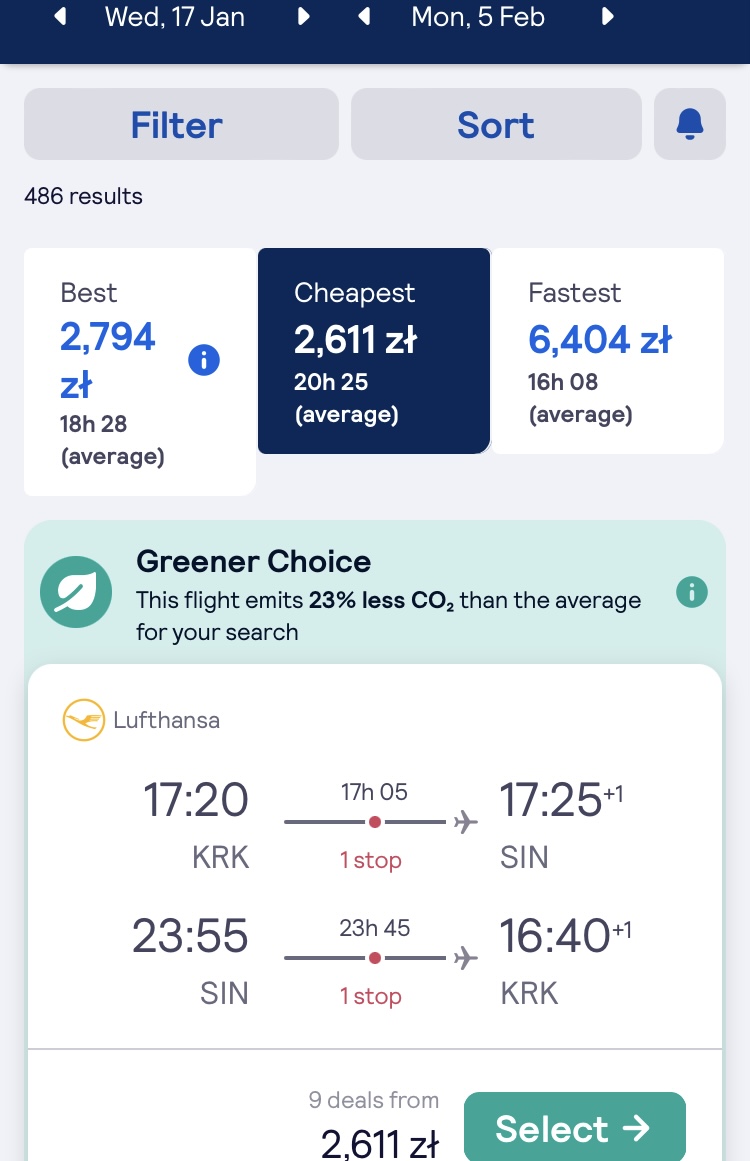The image size is (750, 1161).
Task: Open the Sort options
Action: [496, 124]
